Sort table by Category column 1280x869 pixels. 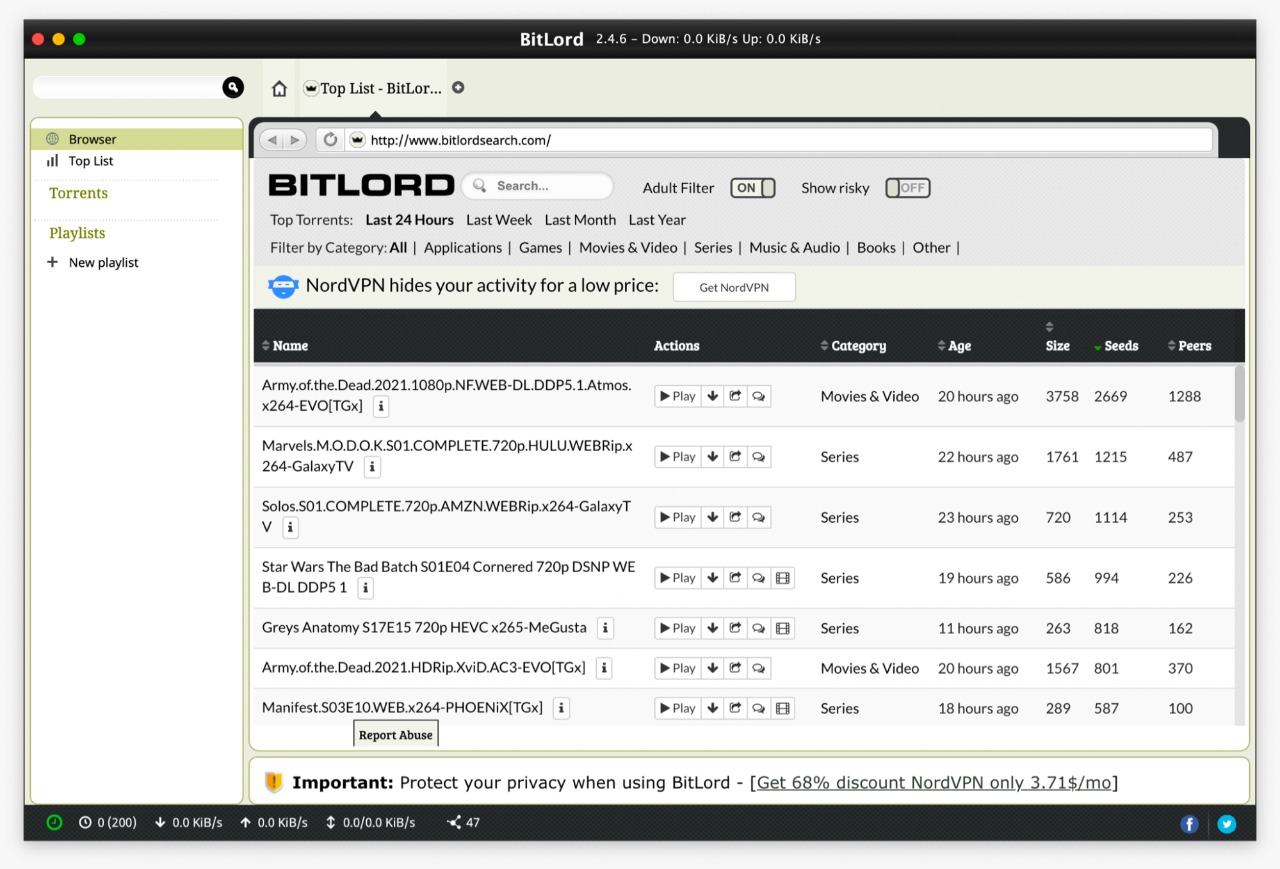click(x=853, y=346)
